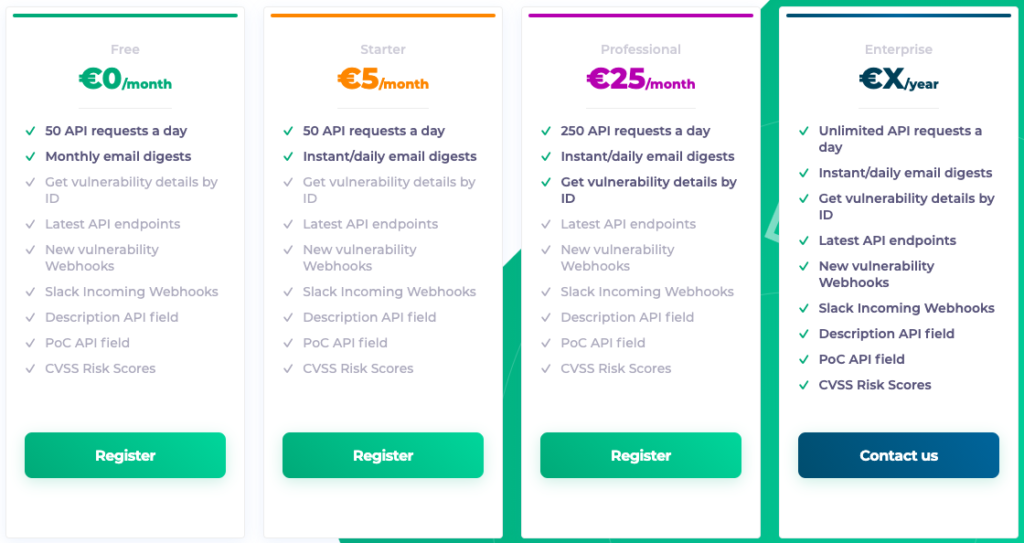Click the Latest API endpoints feature in Enterprise
The height and width of the screenshot is (543, 1024).
click(888, 240)
